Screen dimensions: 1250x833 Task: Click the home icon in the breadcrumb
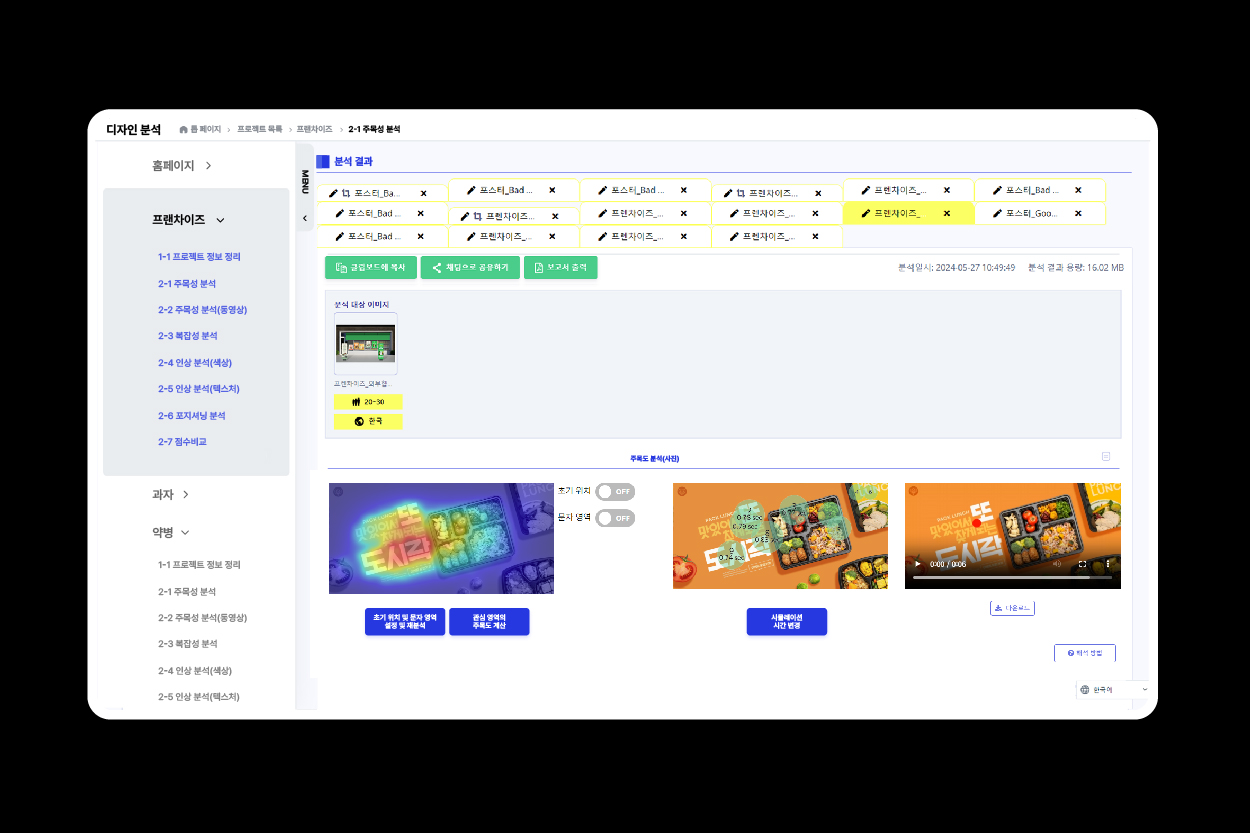click(183, 130)
